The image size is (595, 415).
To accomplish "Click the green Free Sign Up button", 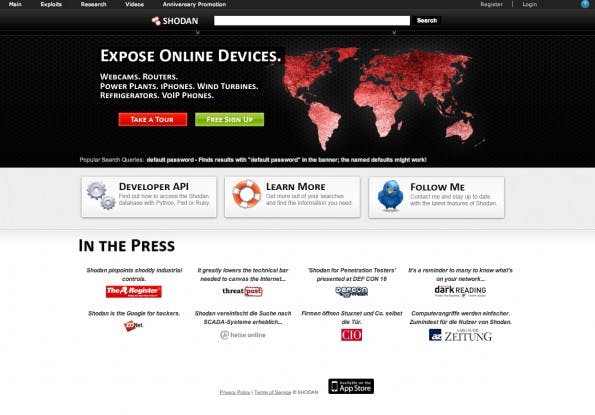I will [230, 119].
